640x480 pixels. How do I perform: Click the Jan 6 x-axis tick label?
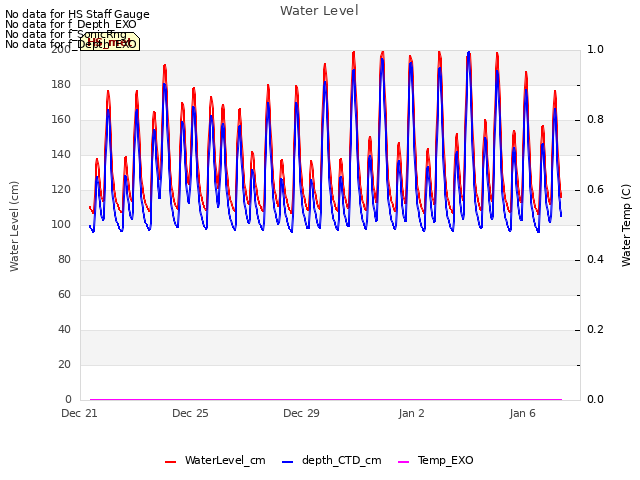click(x=522, y=413)
